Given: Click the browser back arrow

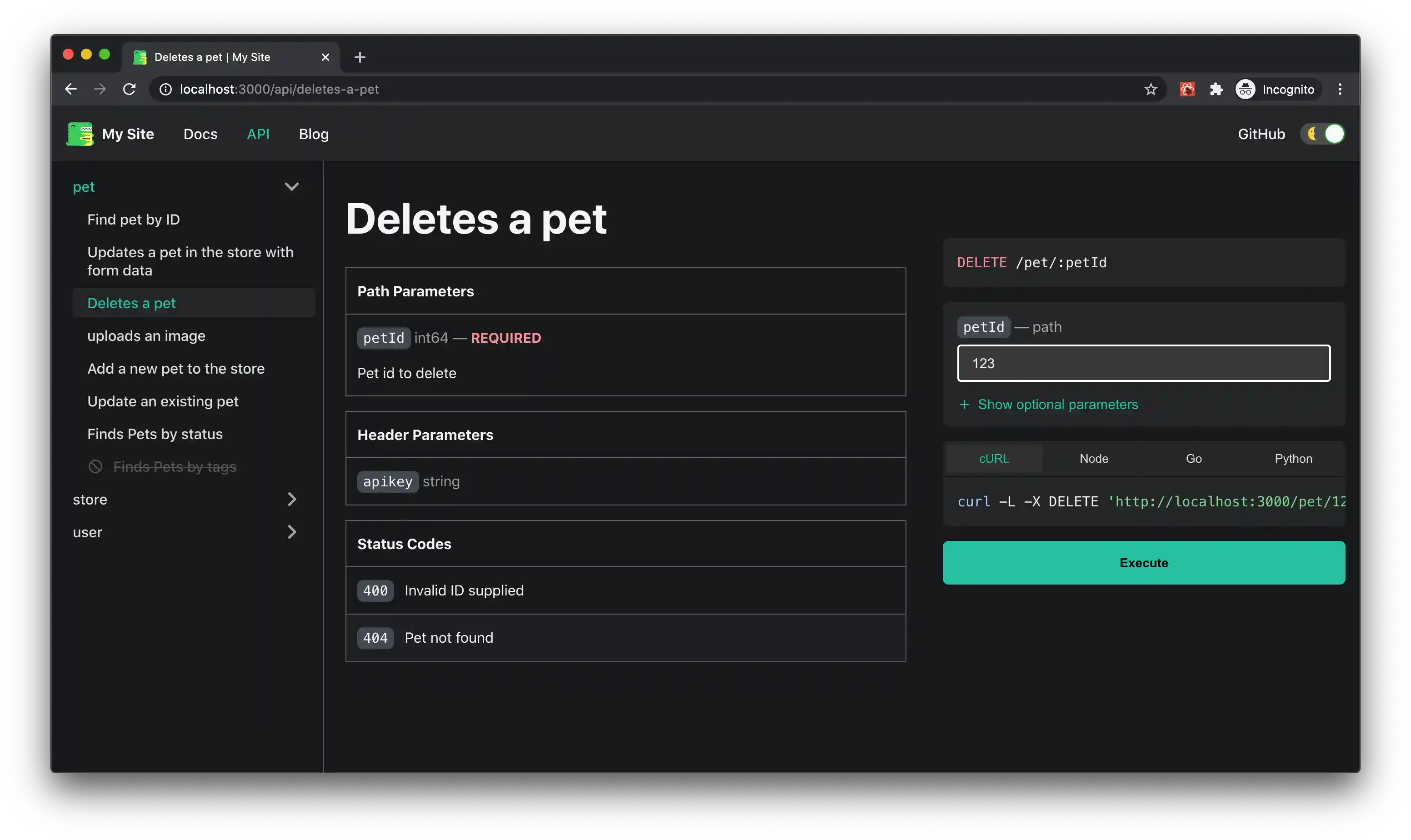Looking at the screenshot, I should point(71,90).
